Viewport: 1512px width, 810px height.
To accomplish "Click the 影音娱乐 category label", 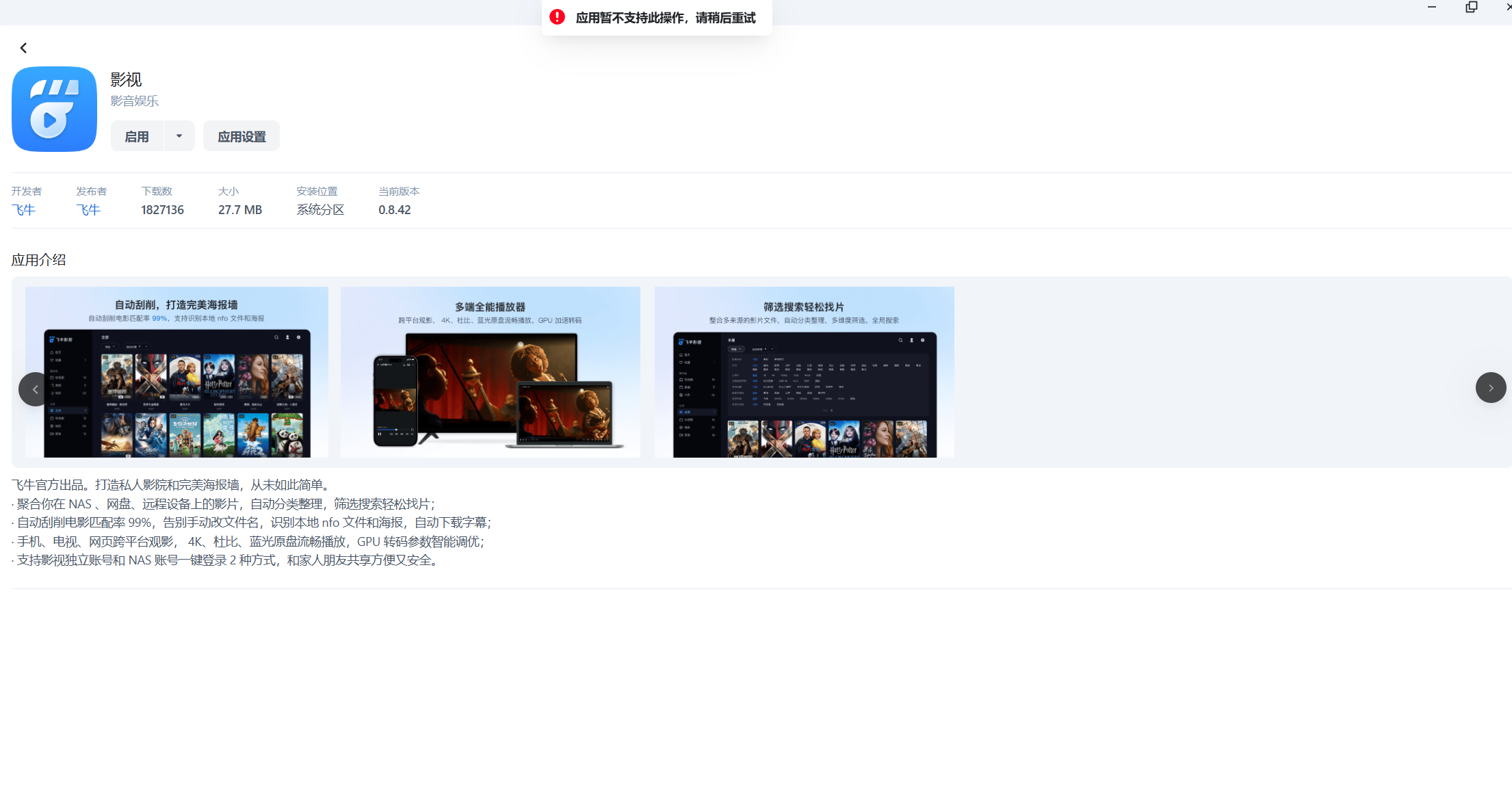I will pos(135,101).
